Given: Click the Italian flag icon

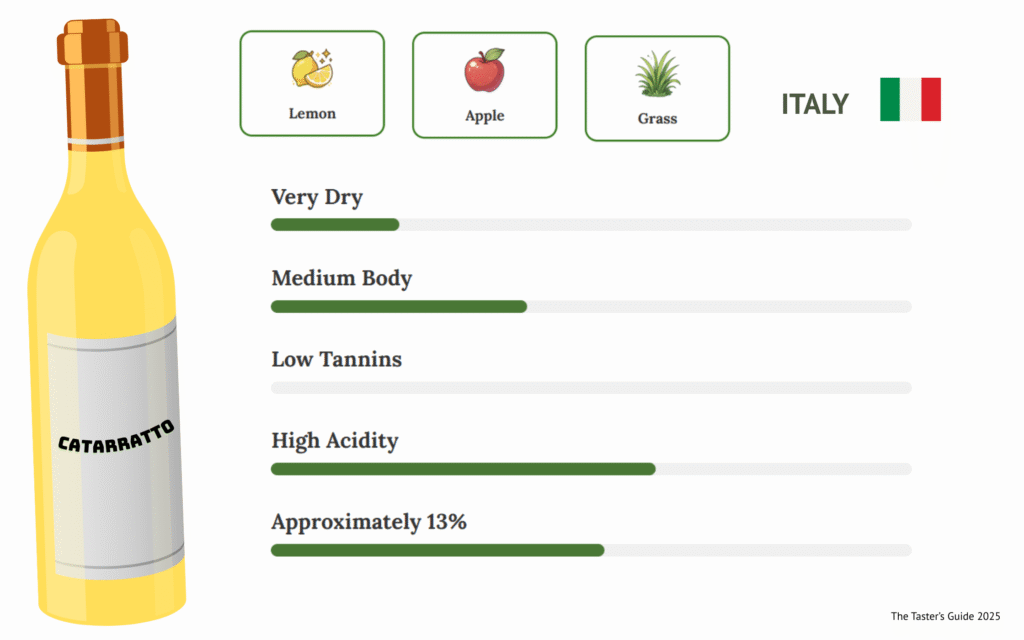Looking at the screenshot, I should coord(910,99).
